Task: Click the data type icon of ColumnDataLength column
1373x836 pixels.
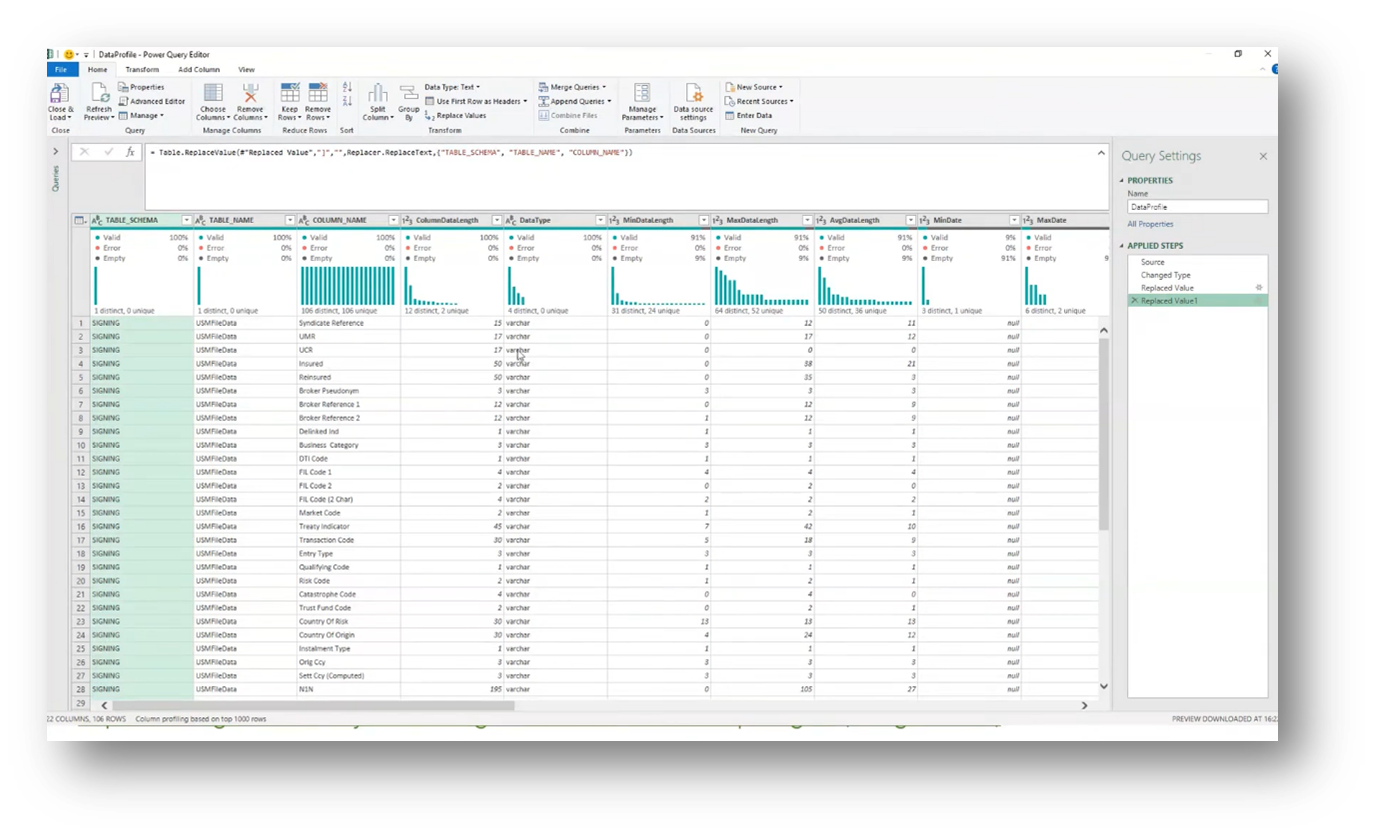Action: [x=408, y=220]
